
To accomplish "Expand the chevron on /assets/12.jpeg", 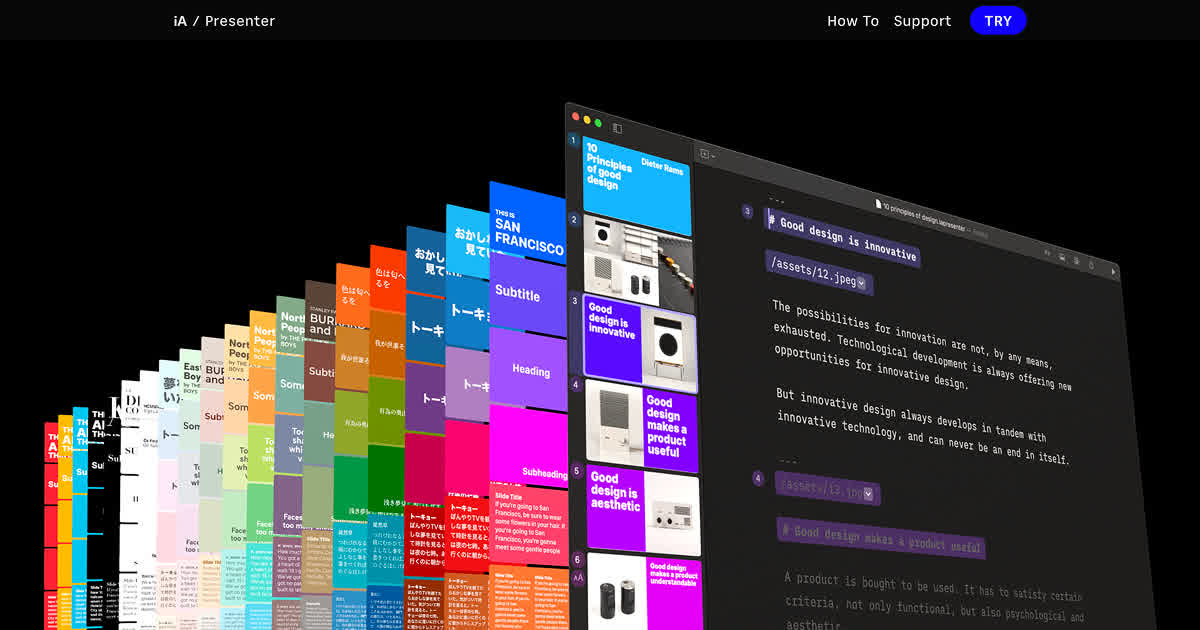I will point(863,284).
